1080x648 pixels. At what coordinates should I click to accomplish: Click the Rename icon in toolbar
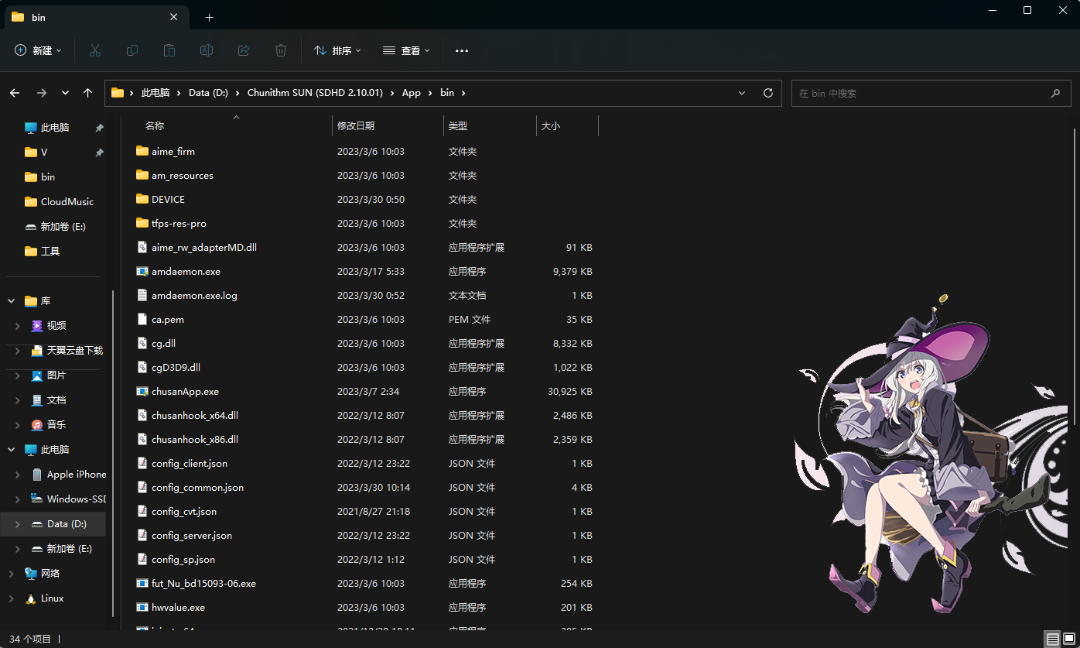click(206, 50)
